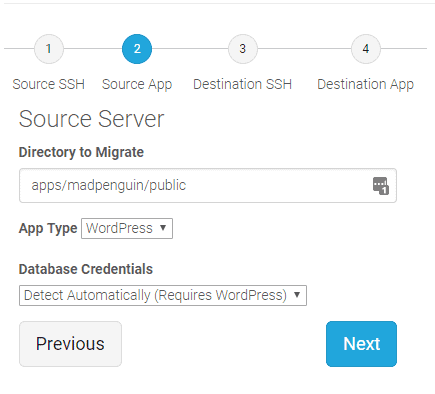
Task: Jump to step 4 circle
Action: pos(366,49)
